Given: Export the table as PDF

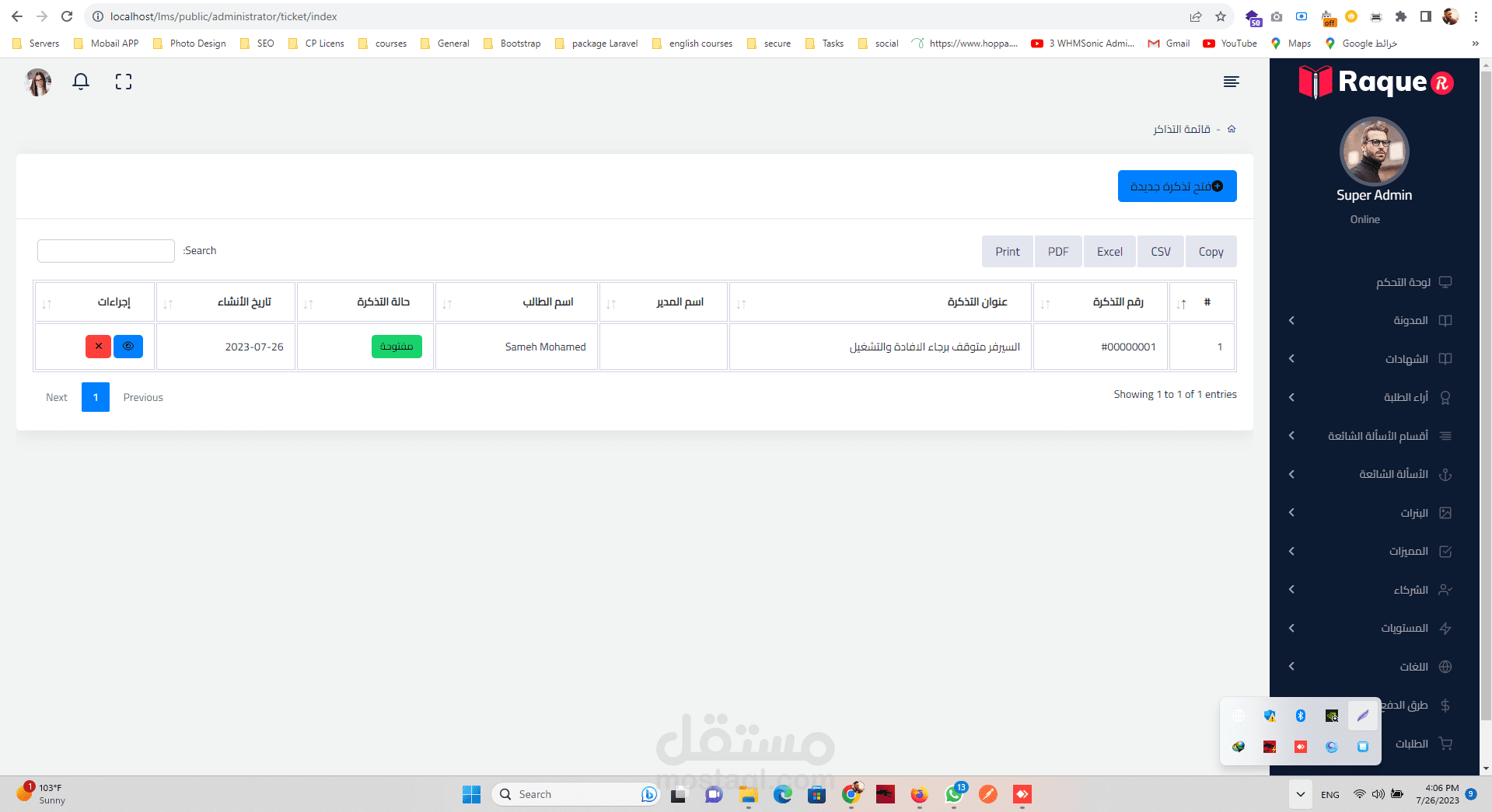Looking at the screenshot, I should (x=1058, y=252).
